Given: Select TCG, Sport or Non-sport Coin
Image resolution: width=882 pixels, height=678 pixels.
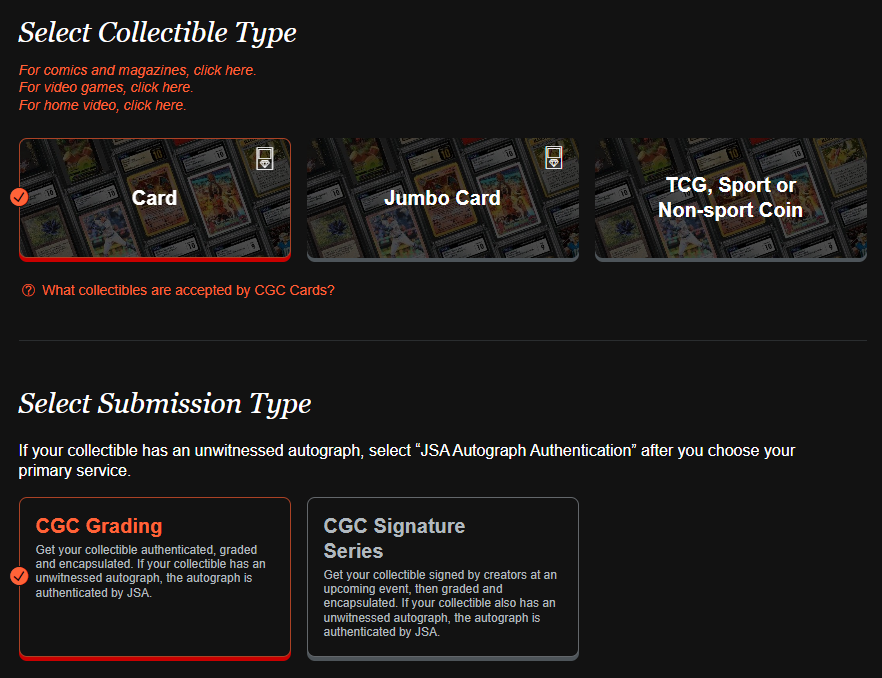Looking at the screenshot, I should tap(730, 198).
